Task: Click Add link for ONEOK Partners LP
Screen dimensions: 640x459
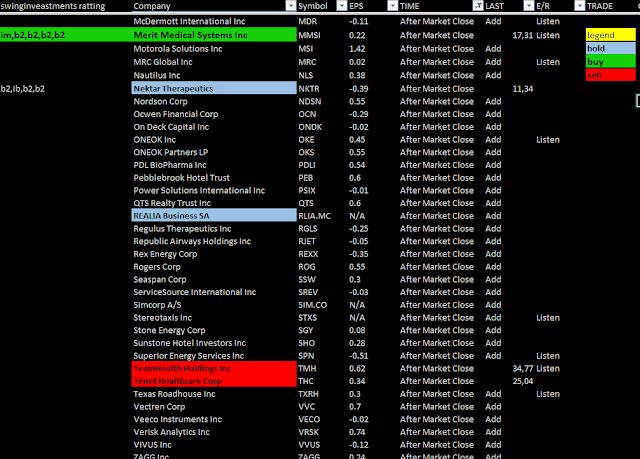Action: point(493,152)
